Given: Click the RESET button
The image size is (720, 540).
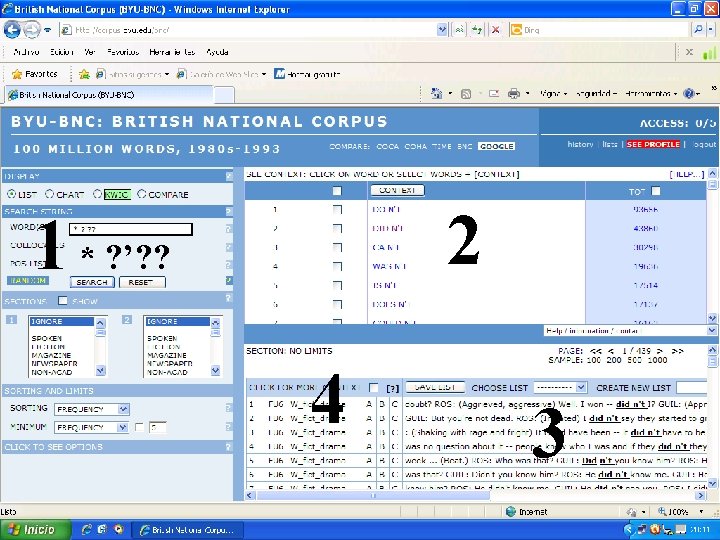Looking at the screenshot, I should pos(142,282).
